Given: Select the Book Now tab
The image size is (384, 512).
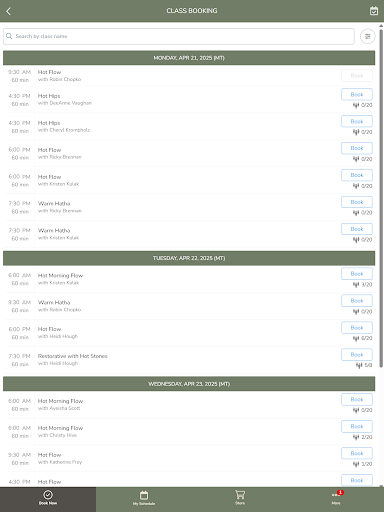Looking at the screenshot, I should coord(48,498).
